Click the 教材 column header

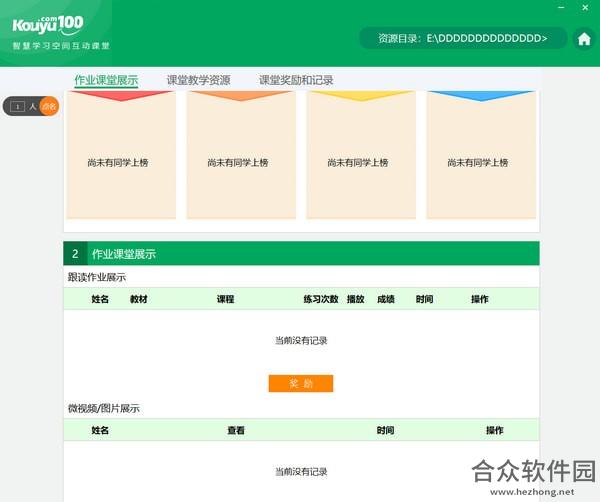tap(139, 299)
